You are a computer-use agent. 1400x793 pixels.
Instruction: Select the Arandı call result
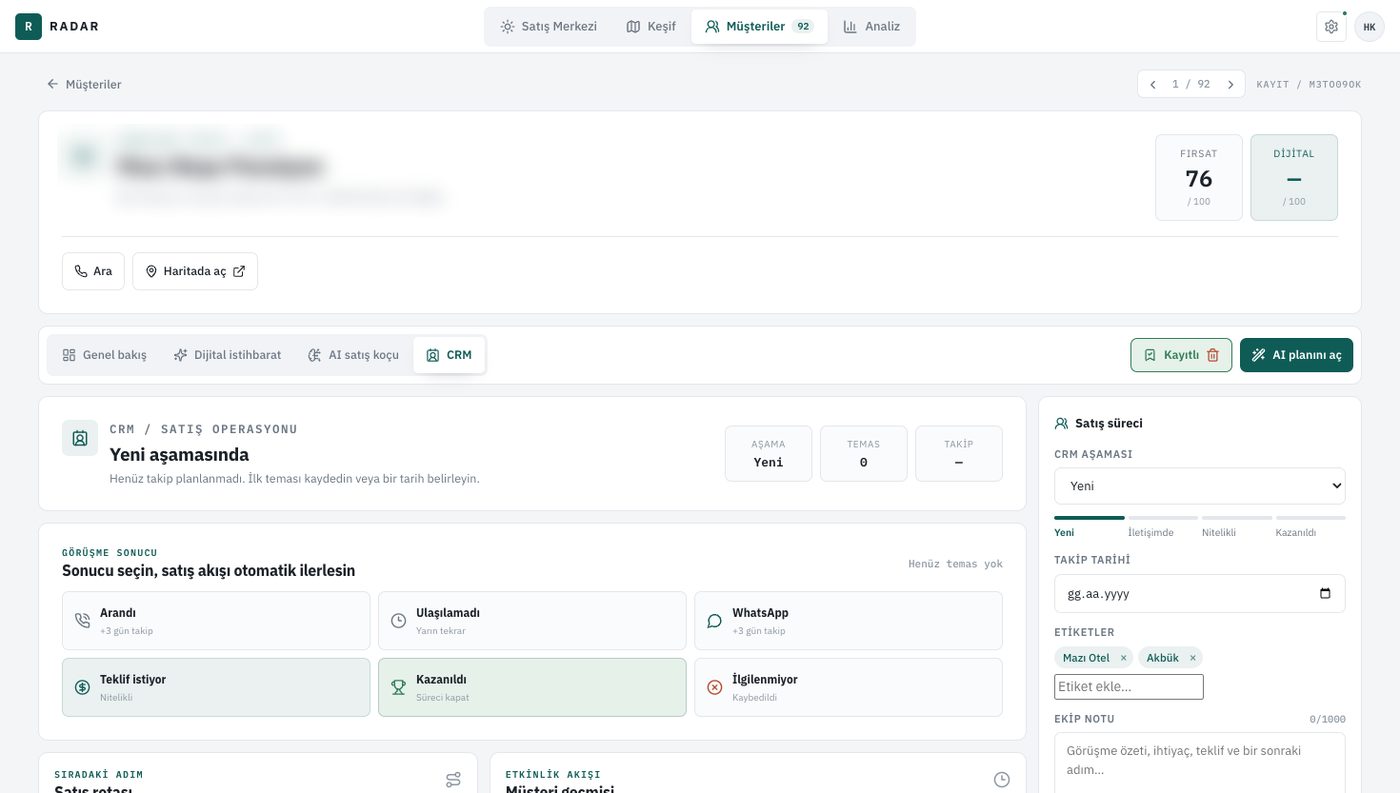click(216, 621)
